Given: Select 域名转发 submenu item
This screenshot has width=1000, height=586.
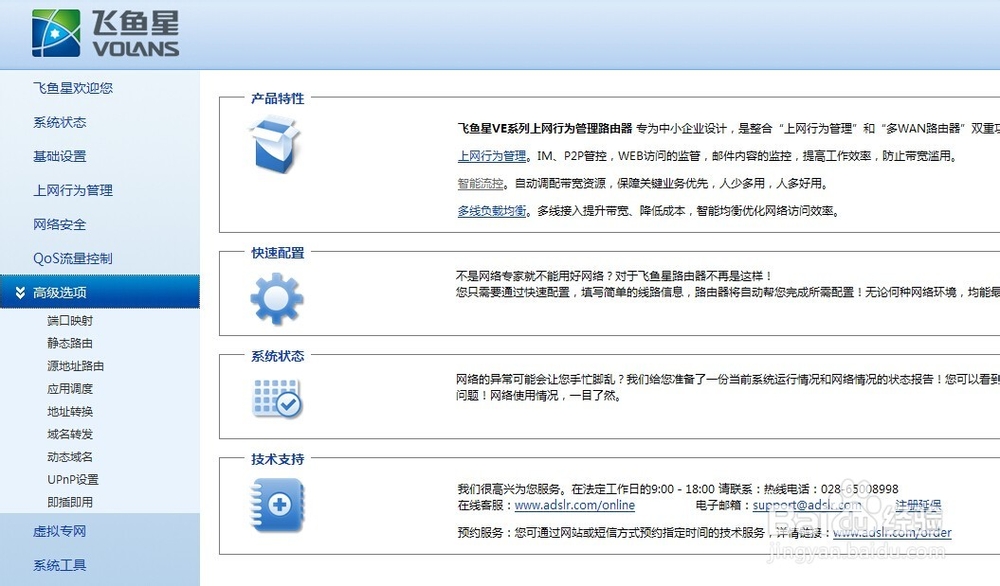Looking at the screenshot, I should click(x=70, y=434).
